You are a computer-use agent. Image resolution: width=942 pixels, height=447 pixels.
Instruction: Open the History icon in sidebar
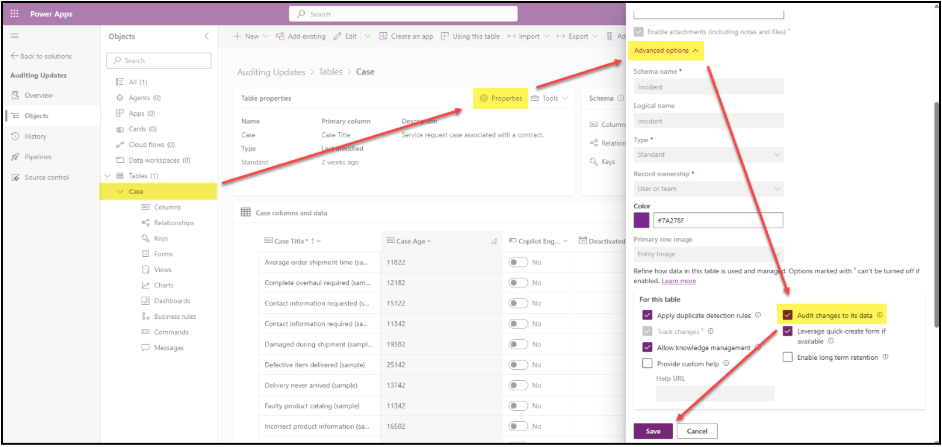tap(14, 136)
